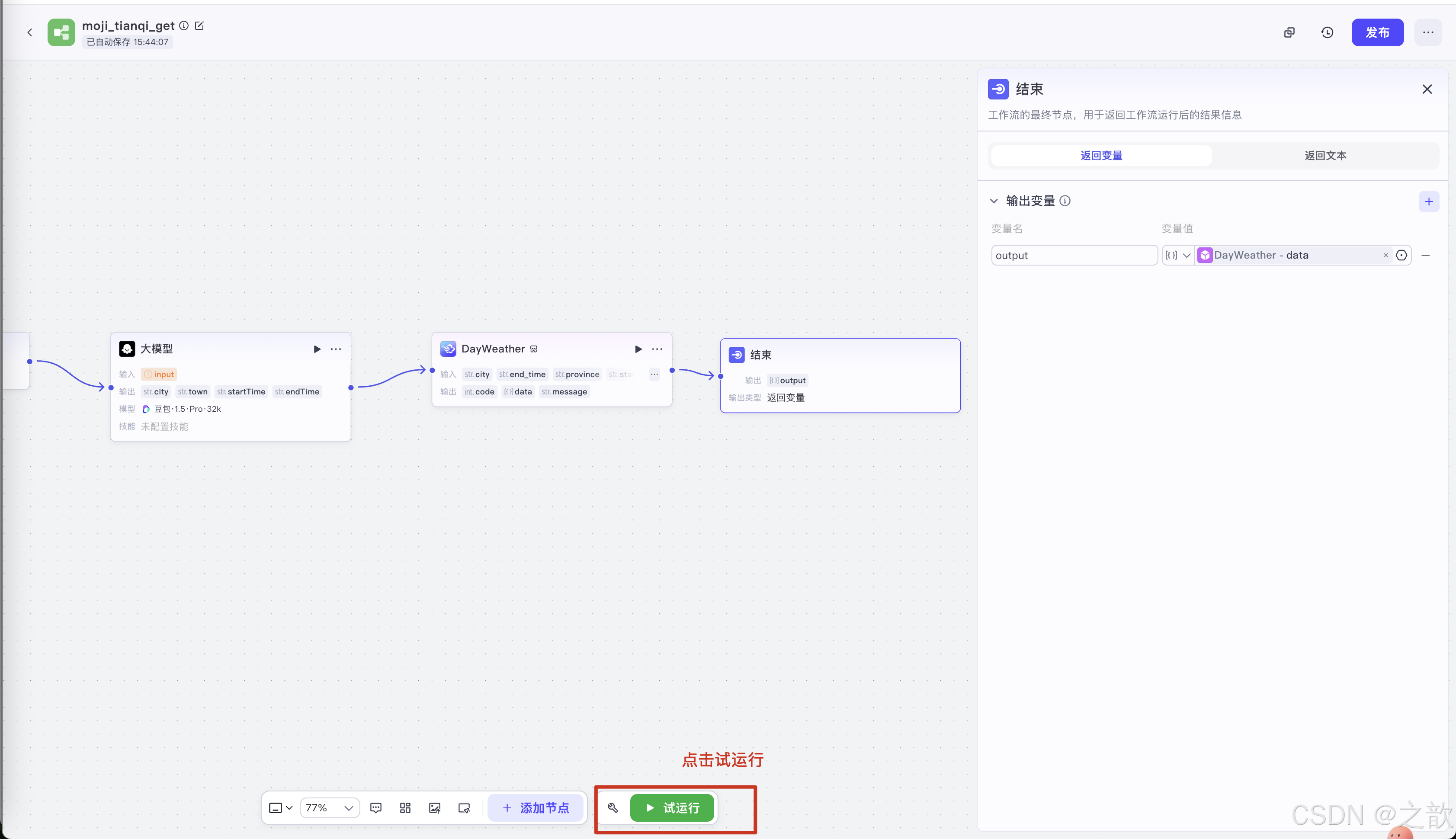Image resolution: width=1456 pixels, height=839 pixels.
Task: Open the comment icon in toolbar
Action: 375,808
